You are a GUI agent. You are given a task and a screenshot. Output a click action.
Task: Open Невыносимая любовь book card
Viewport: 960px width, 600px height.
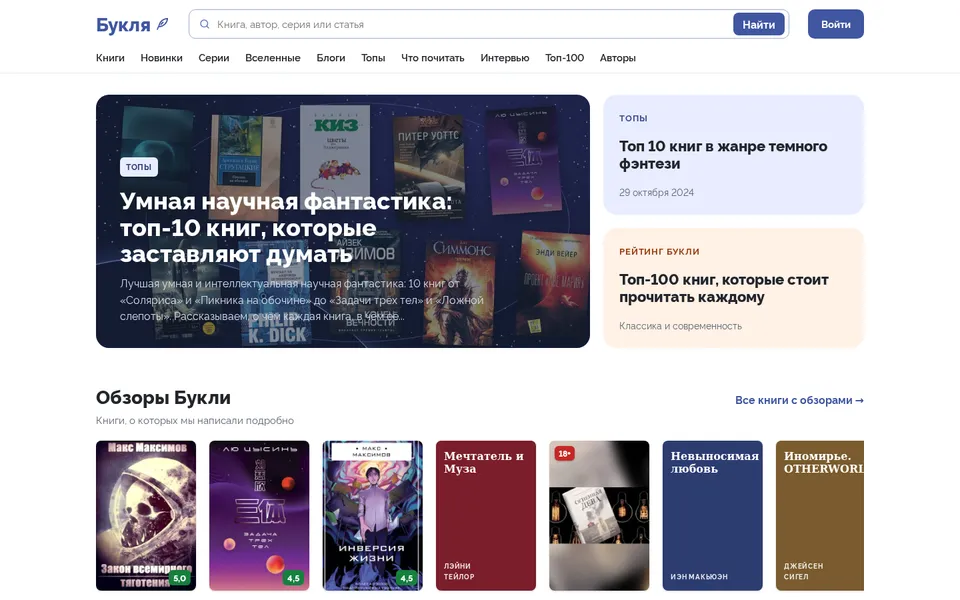[x=713, y=516]
